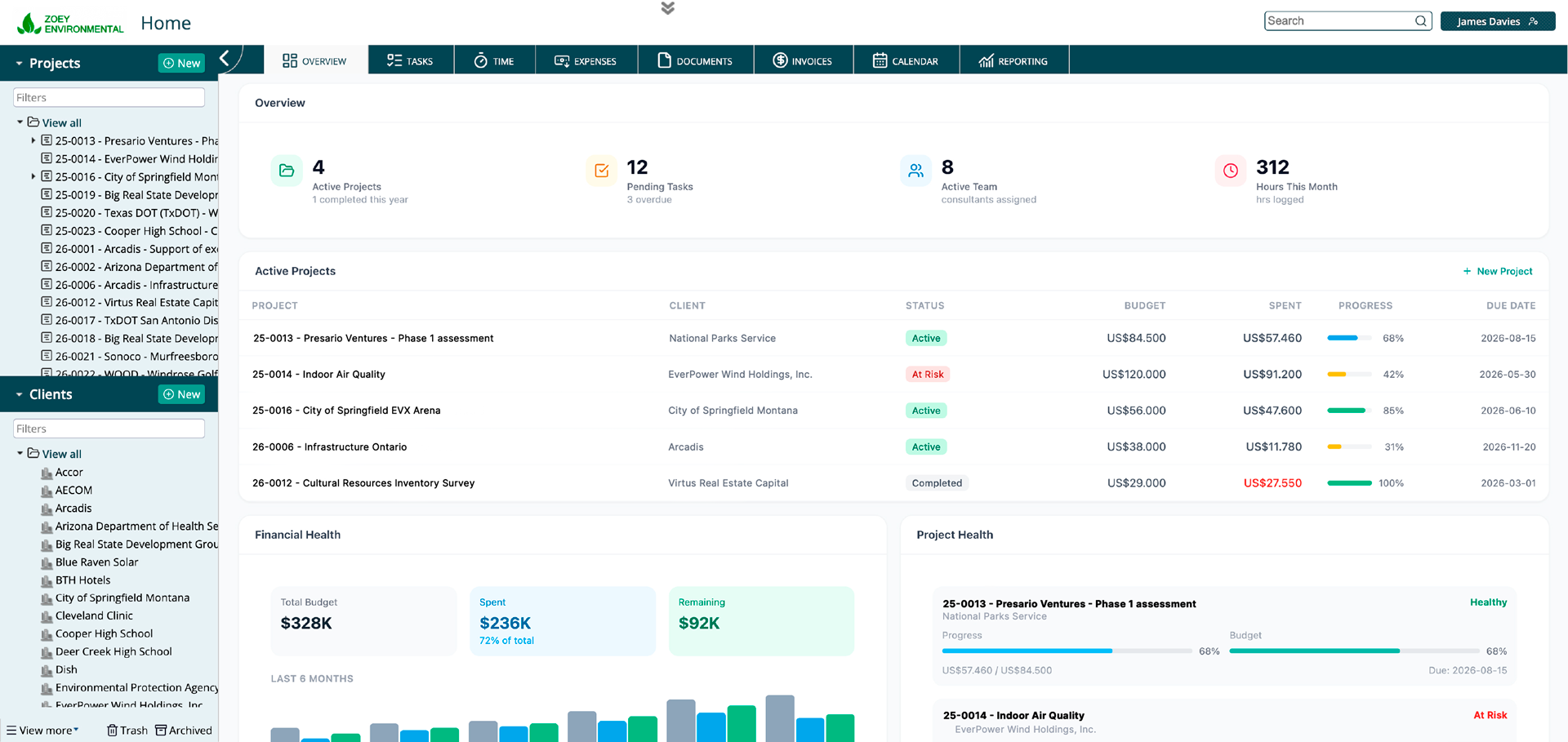This screenshot has height=742, width=1568.
Task: Select the AECOM client
Action: click(x=73, y=490)
